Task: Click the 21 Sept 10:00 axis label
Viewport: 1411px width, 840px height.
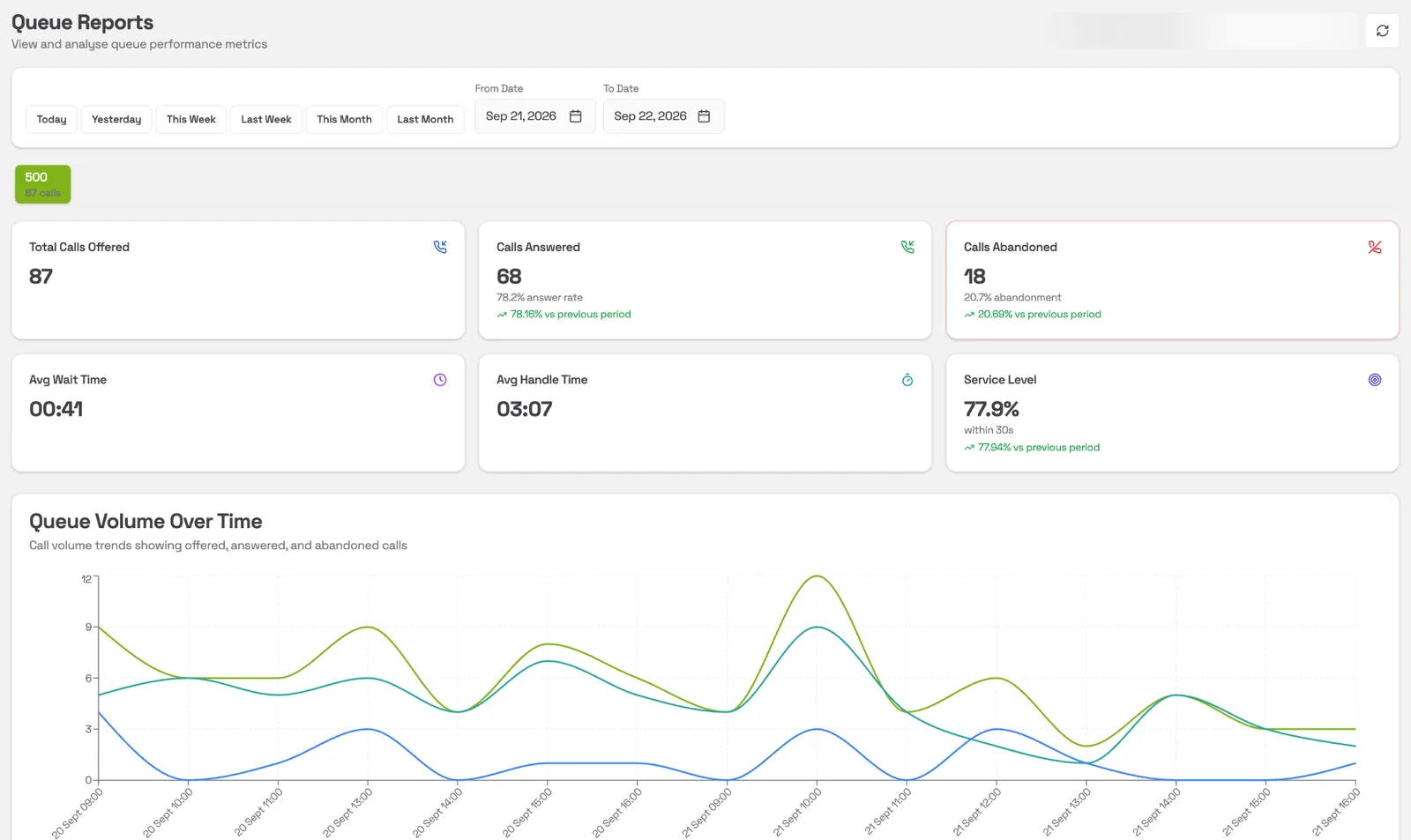Action: (x=798, y=812)
